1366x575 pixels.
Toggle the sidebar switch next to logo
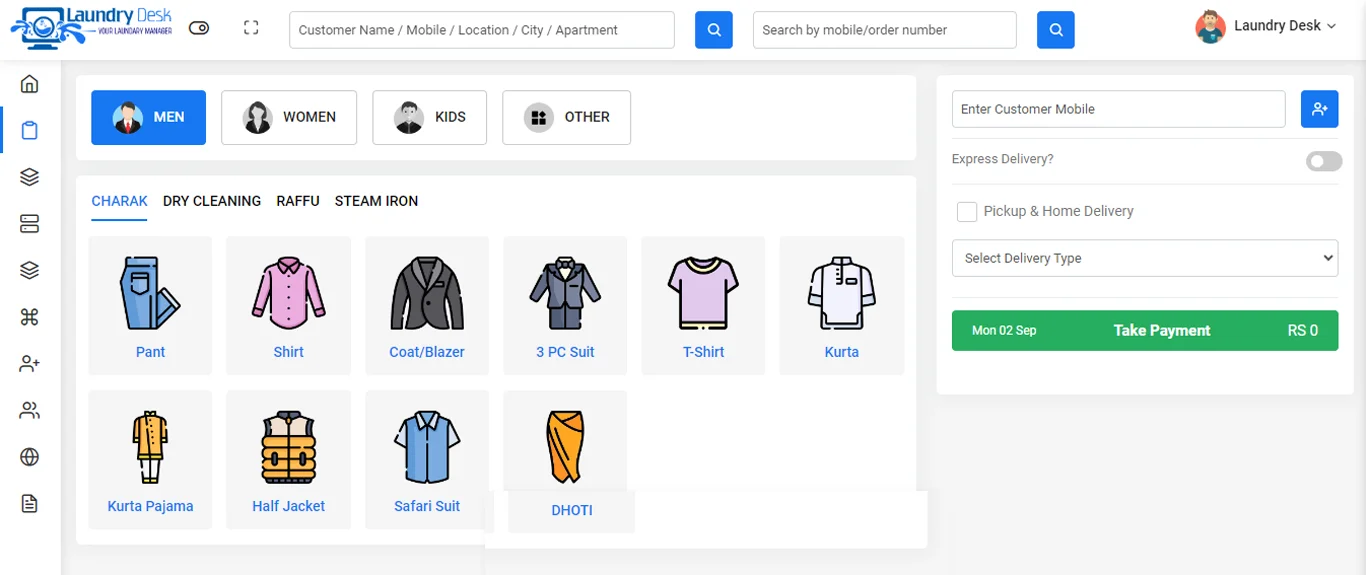coord(199,29)
